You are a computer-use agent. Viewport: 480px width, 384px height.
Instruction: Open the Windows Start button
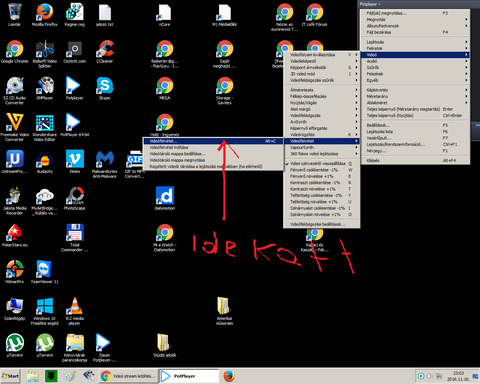tap(10, 376)
